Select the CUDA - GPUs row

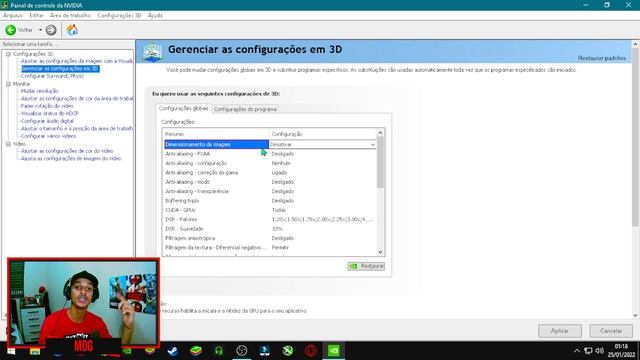(x=270, y=210)
